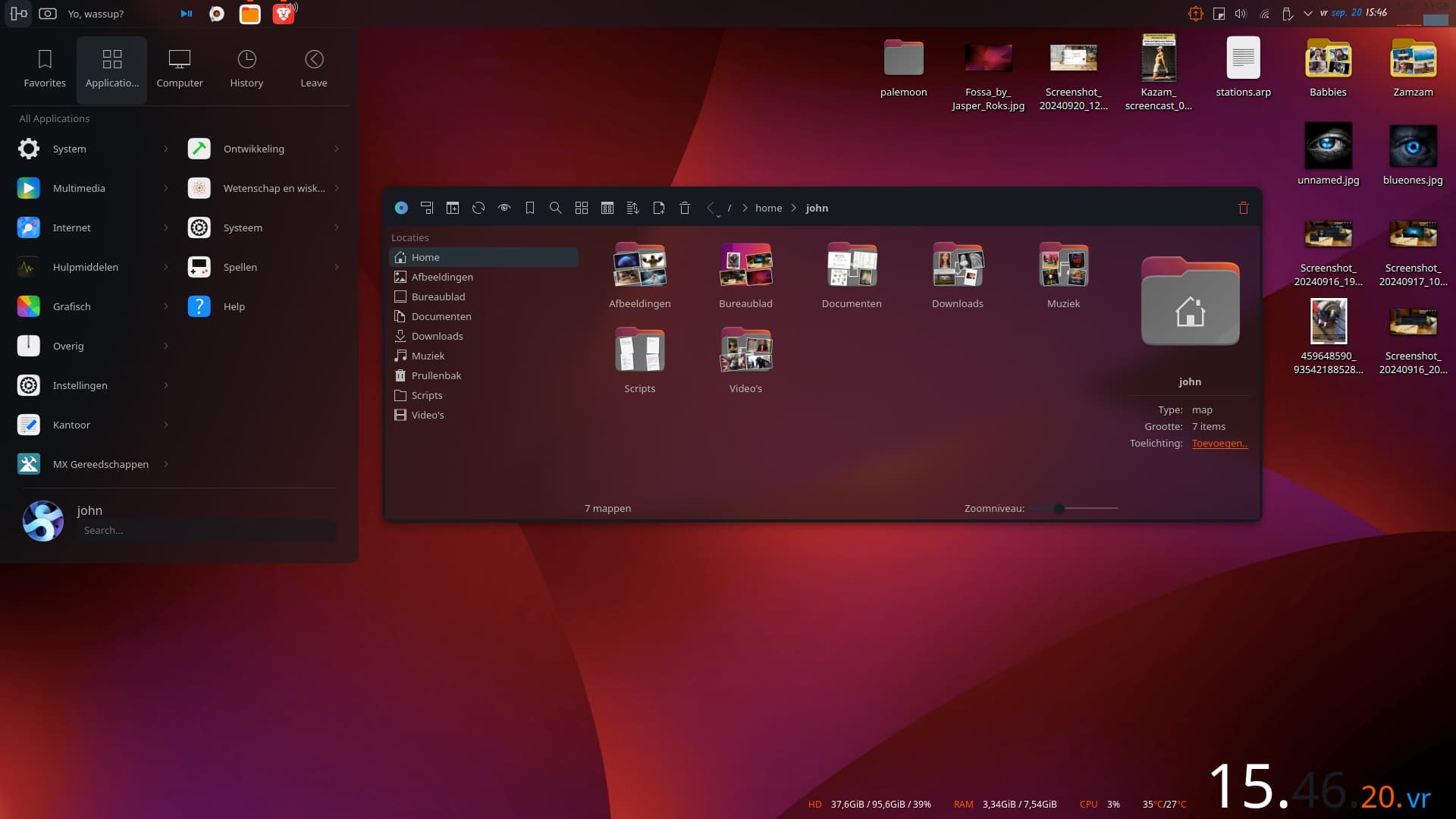
Task: Open the orange files icon in top panel
Action: (x=249, y=14)
